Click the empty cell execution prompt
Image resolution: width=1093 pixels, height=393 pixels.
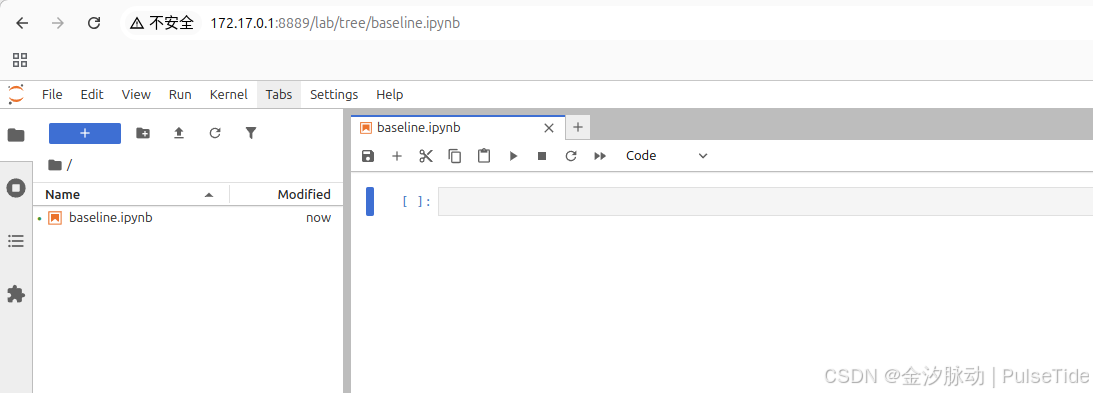(x=417, y=202)
